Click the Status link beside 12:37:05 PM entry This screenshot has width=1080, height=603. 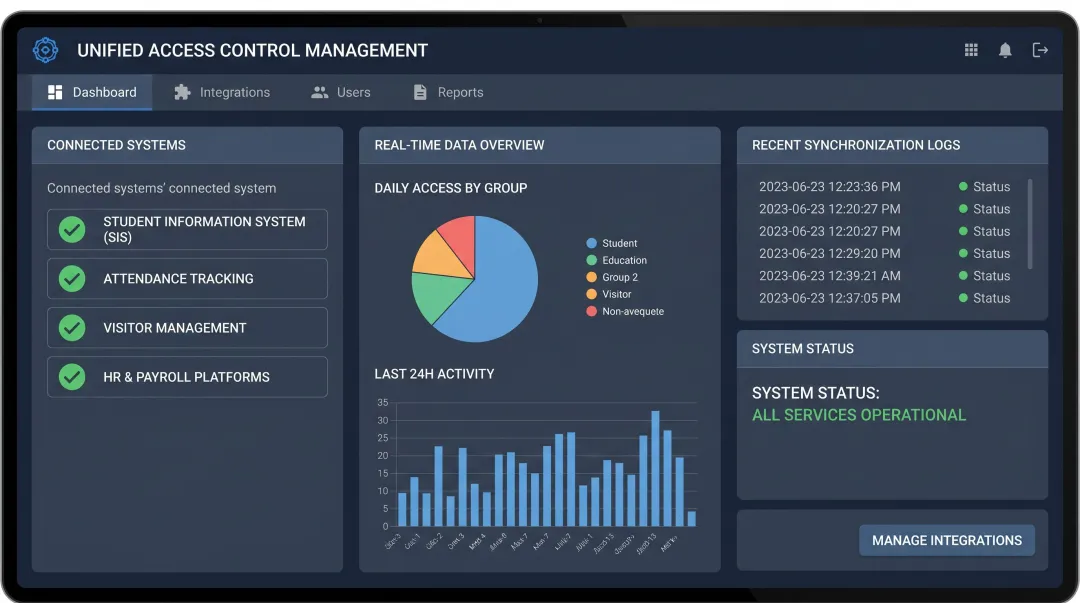click(994, 298)
